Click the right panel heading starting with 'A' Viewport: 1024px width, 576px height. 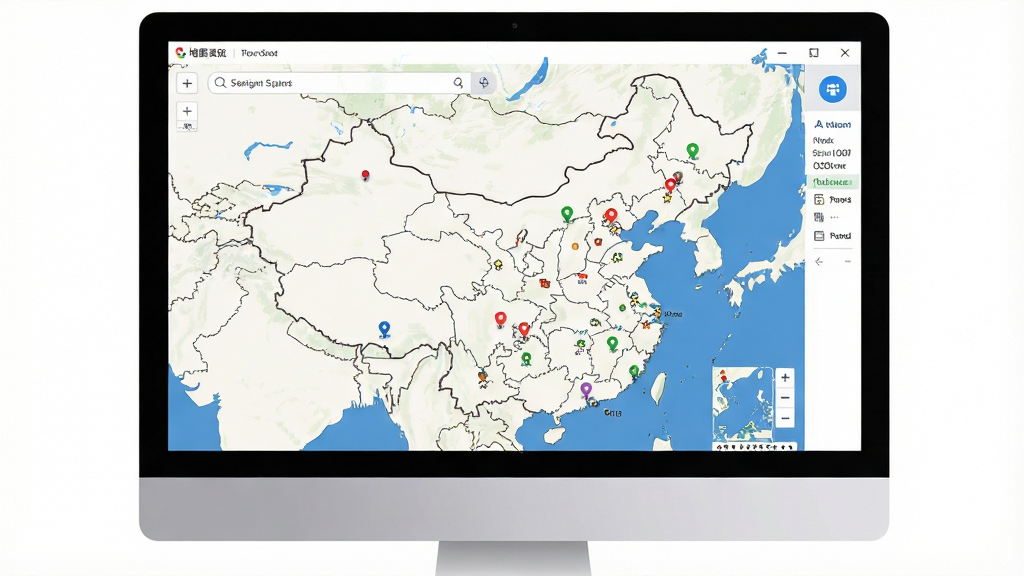(x=833, y=124)
